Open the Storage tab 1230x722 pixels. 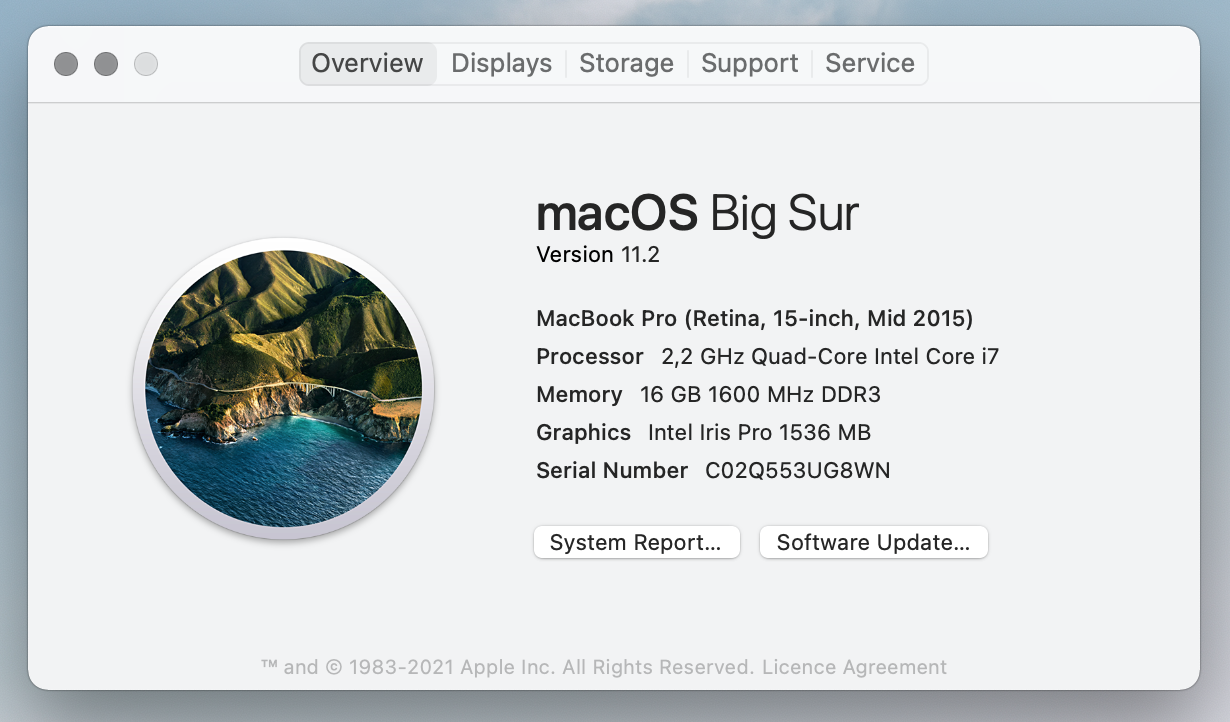click(627, 63)
